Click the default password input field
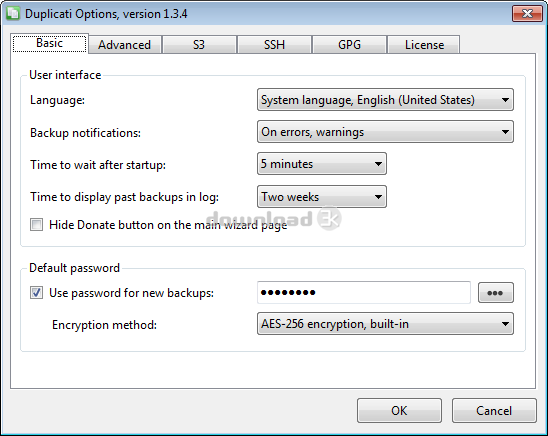 pos(363,292)
